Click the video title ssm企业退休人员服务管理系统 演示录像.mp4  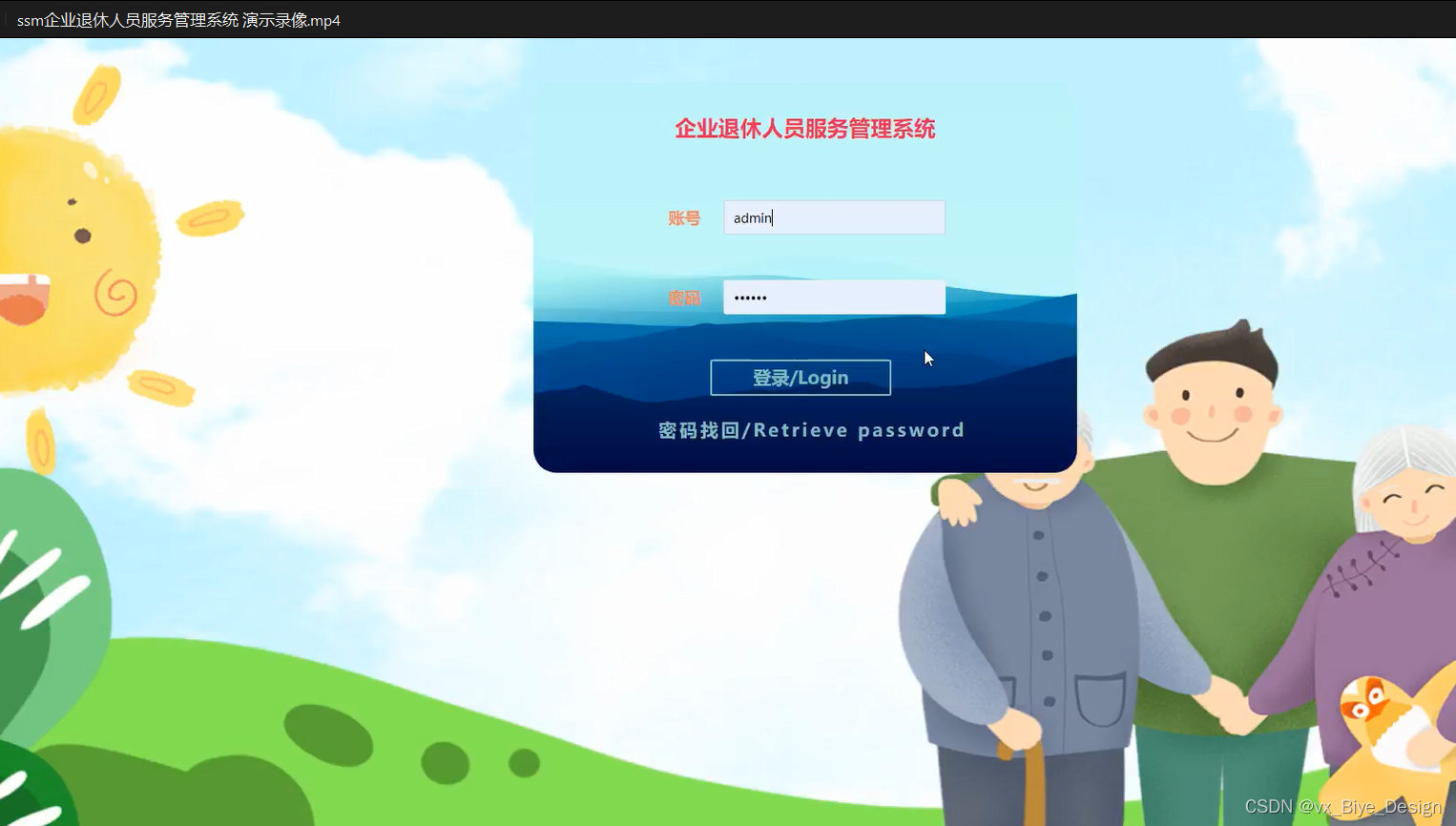[178, 20]
